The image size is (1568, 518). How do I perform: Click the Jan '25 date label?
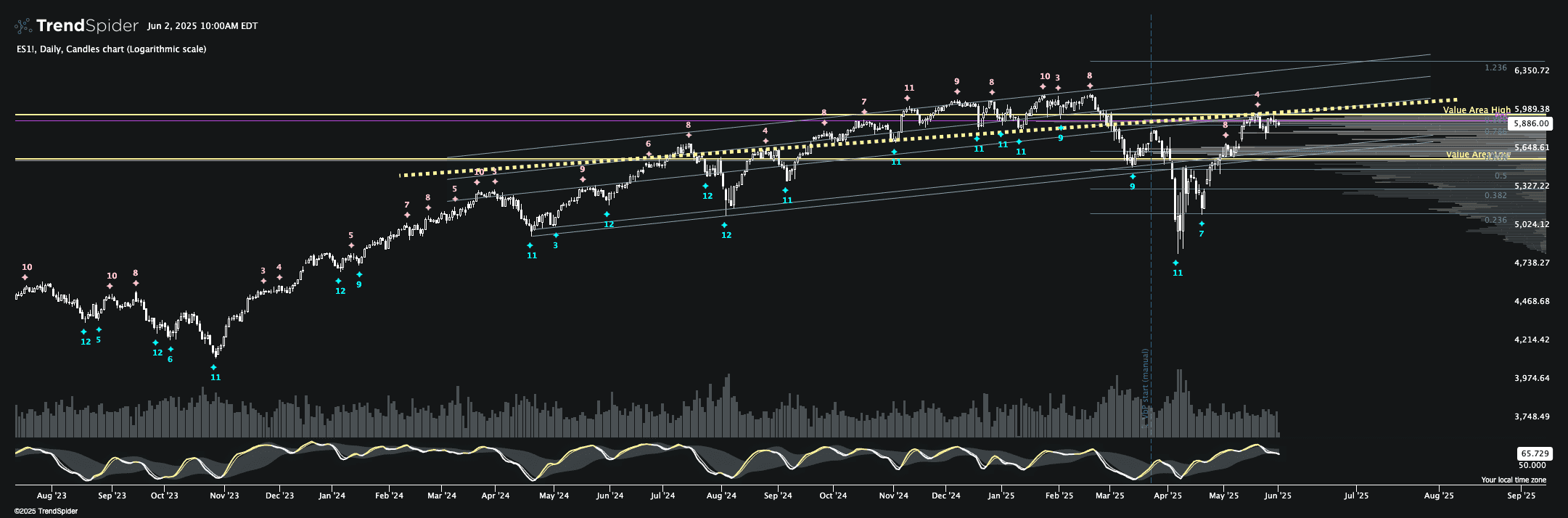1001,496
